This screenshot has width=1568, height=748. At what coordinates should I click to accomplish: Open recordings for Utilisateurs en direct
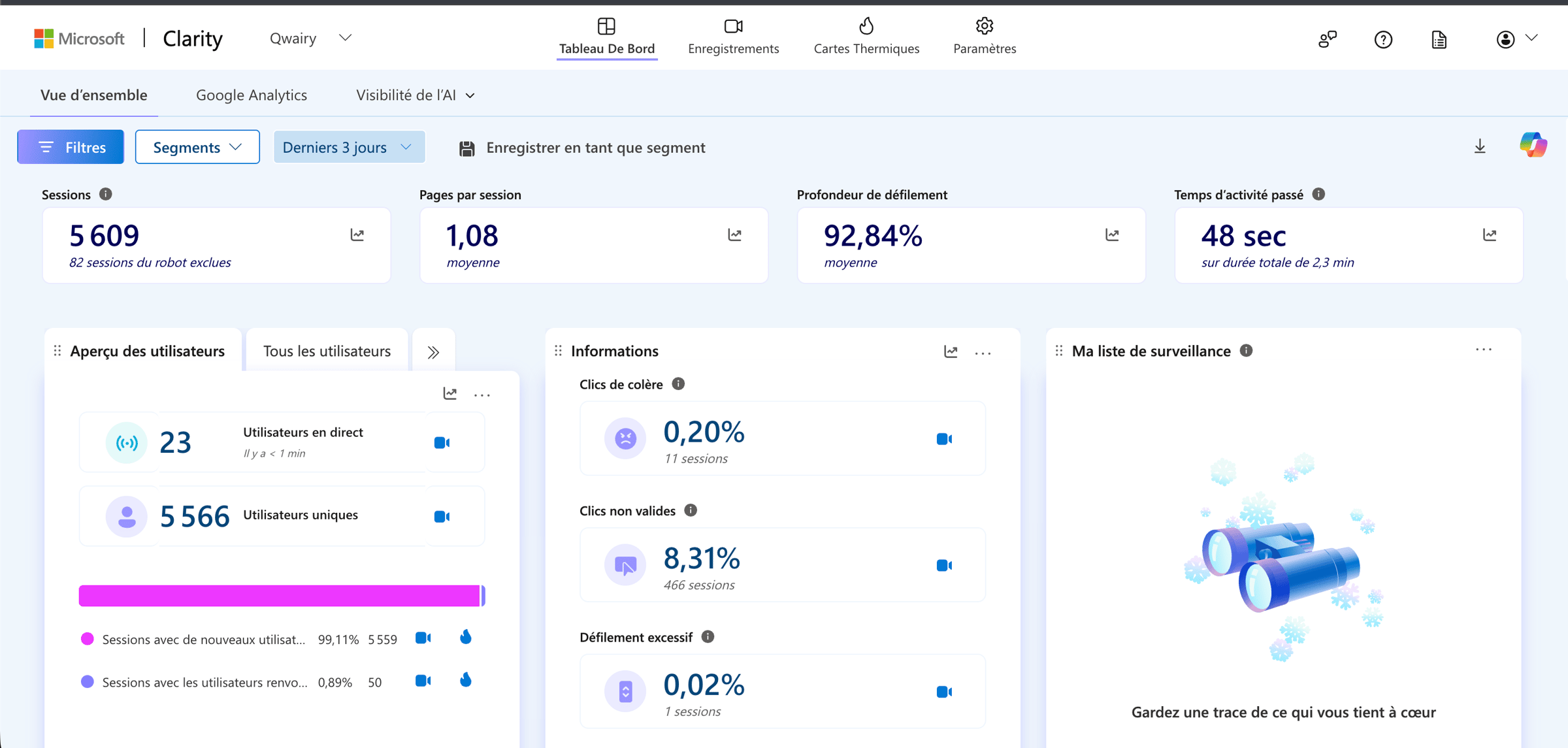tap(442, 443)
